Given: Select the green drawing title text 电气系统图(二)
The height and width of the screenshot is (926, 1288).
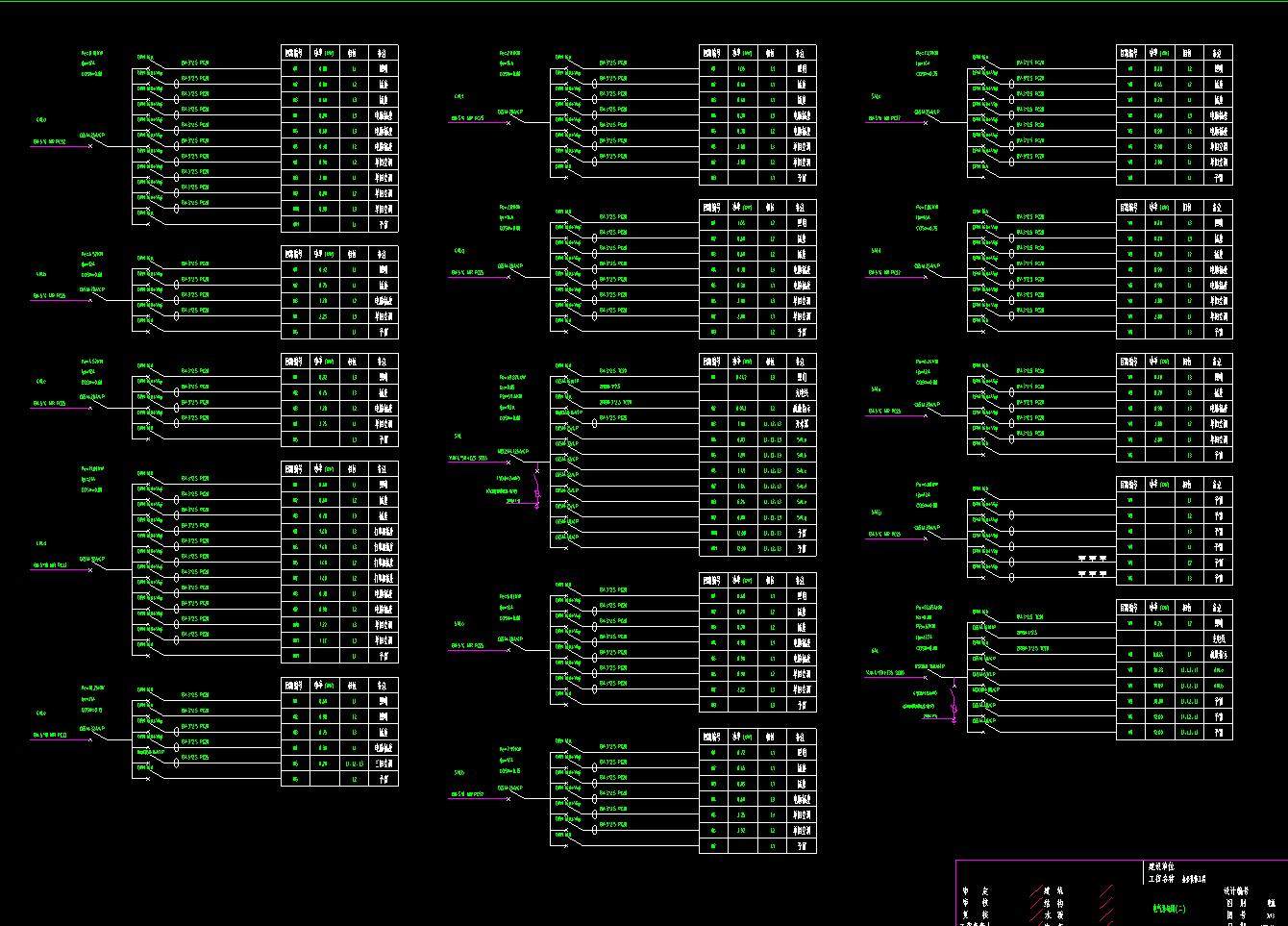Looking at the screenshot, I should pos(1168,907).
